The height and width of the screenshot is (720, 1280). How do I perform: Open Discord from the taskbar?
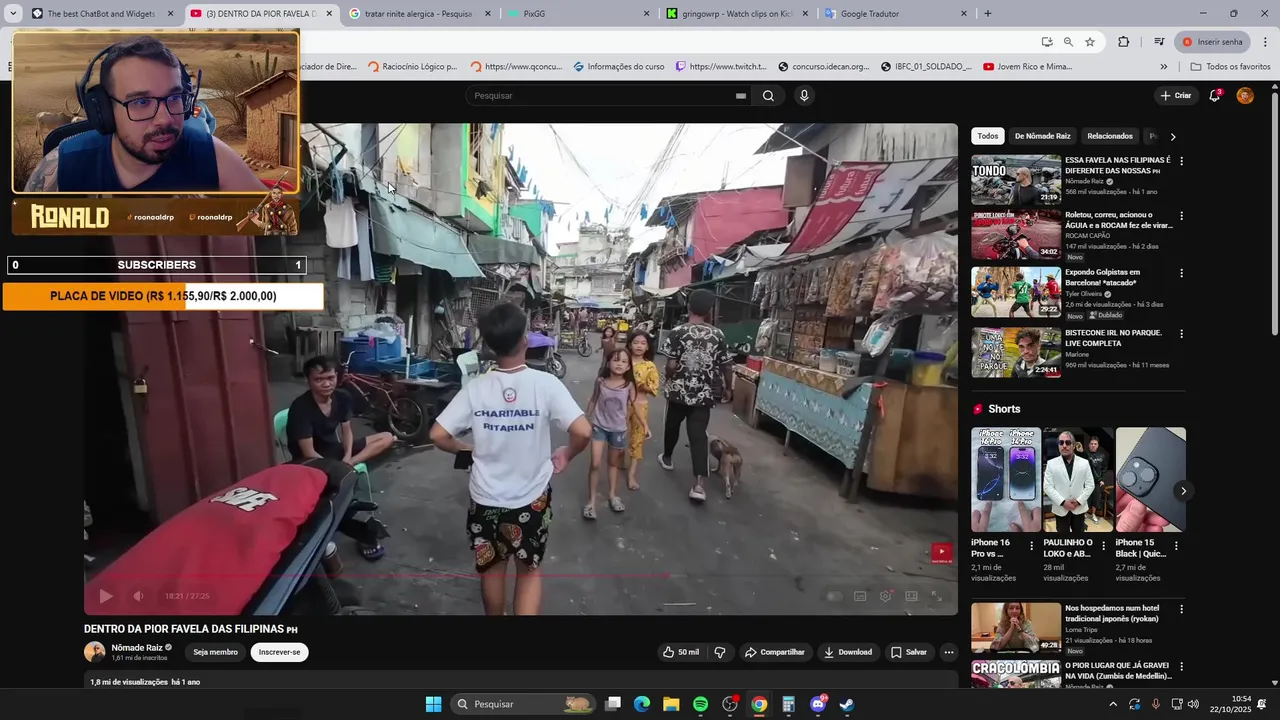(818, 704)
